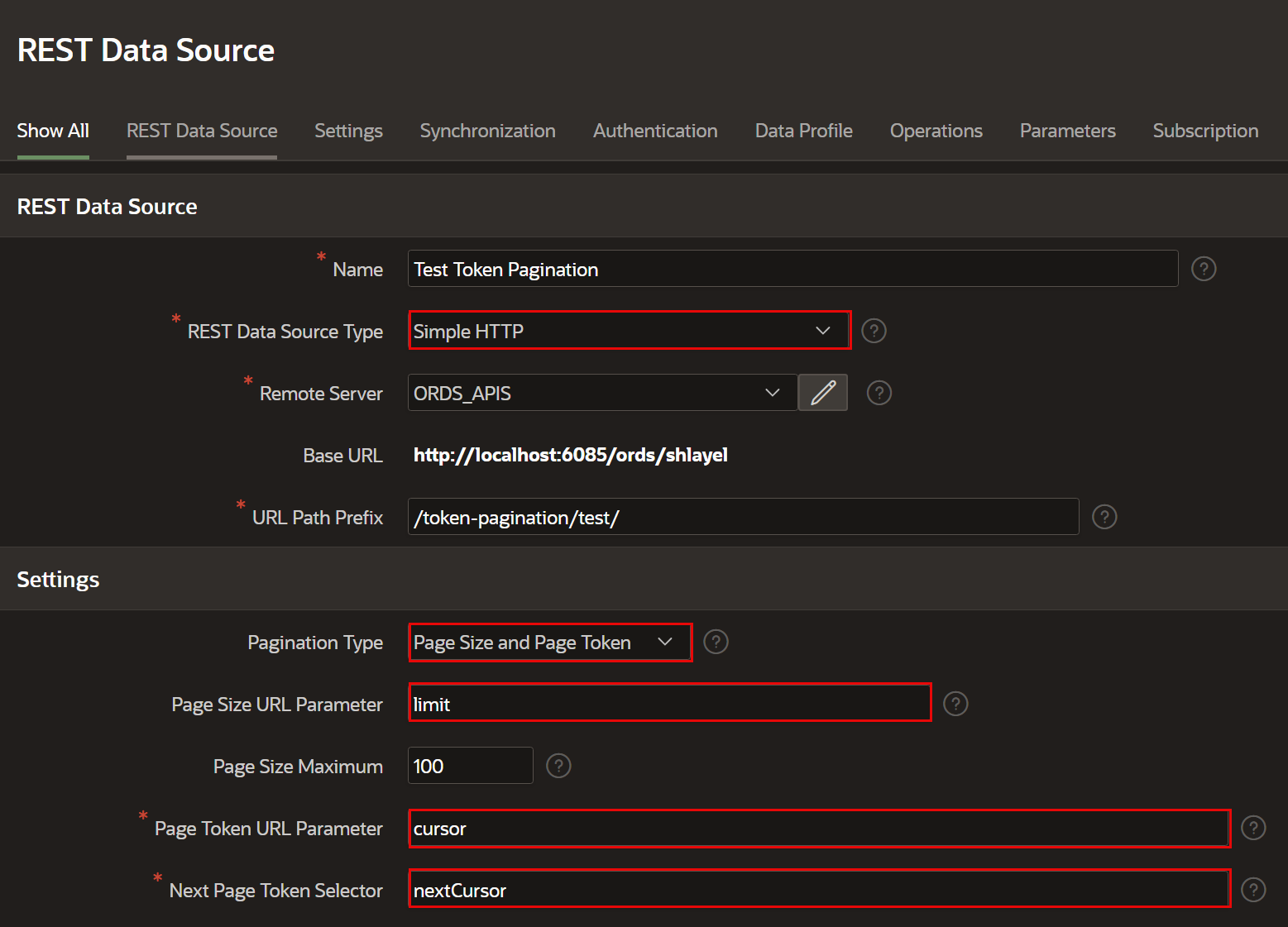This screenshot has height=927, width=1288.
Task: Open the REST Data Source Type dropdown
Action: click(629, 331)
